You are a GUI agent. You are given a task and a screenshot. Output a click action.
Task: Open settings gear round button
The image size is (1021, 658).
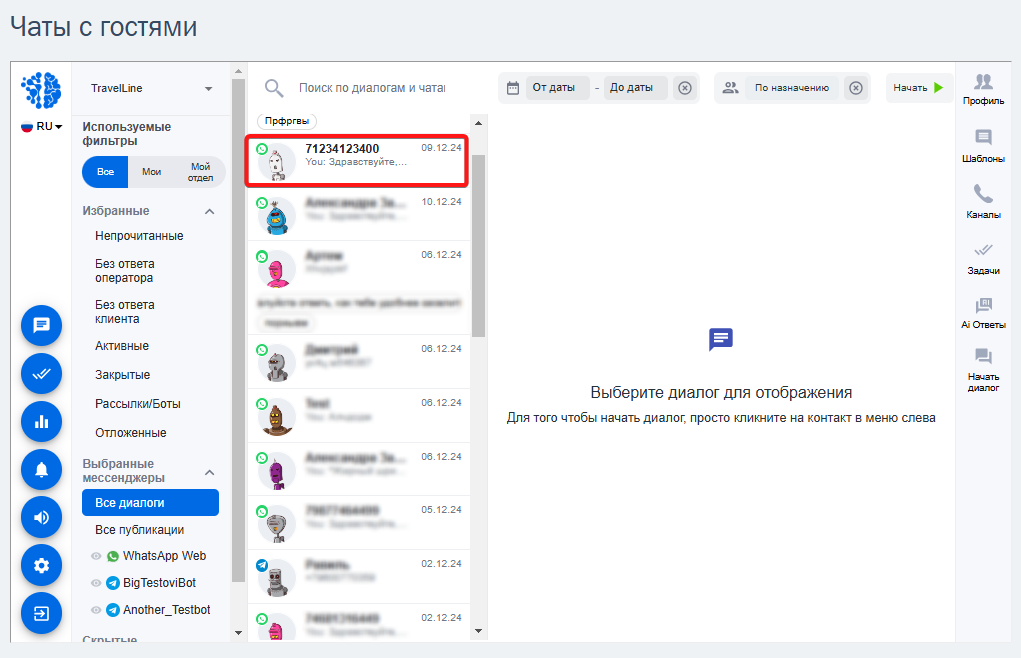point(42,565)
